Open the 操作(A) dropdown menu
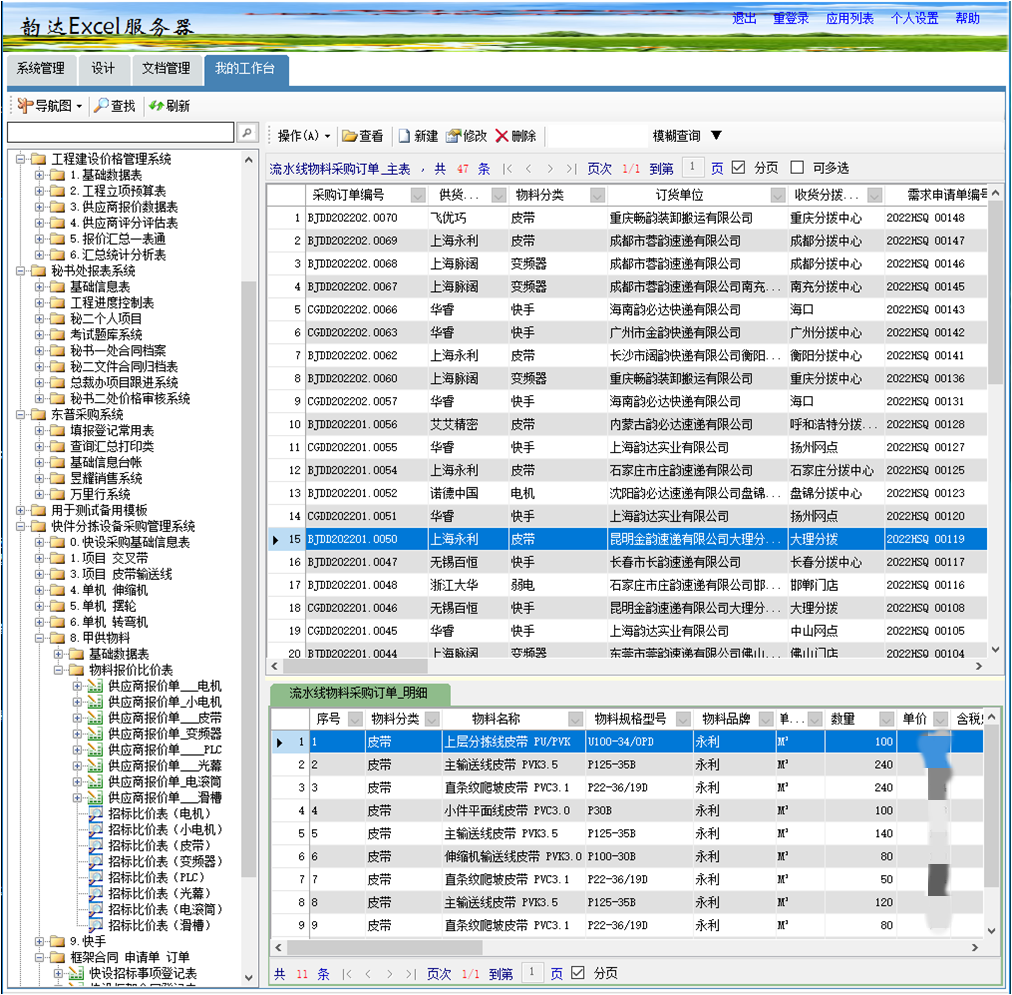 304,136
